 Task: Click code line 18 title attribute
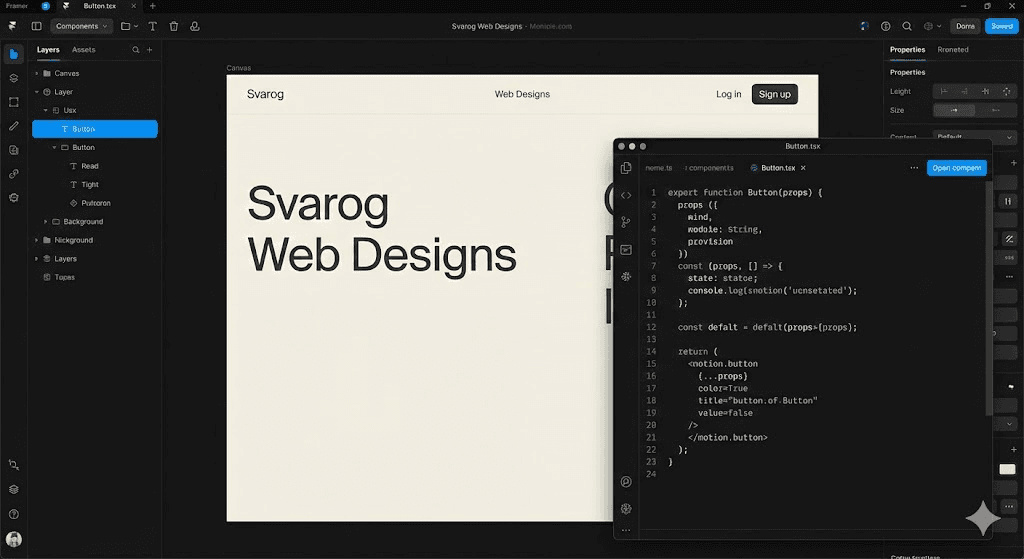pyautogui.click(x=757, y=400)
